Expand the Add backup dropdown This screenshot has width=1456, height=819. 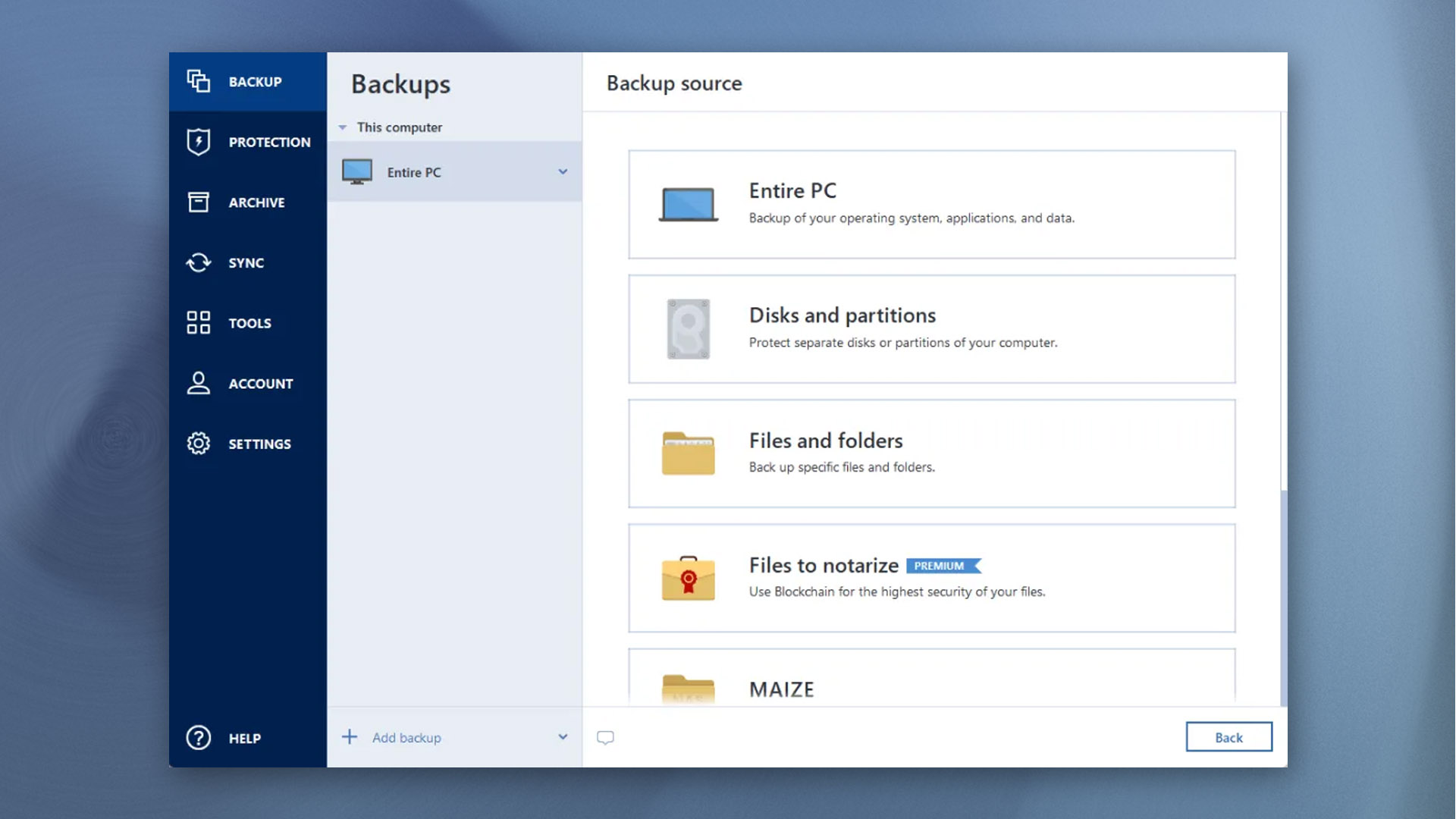click(x=561, y=737)
